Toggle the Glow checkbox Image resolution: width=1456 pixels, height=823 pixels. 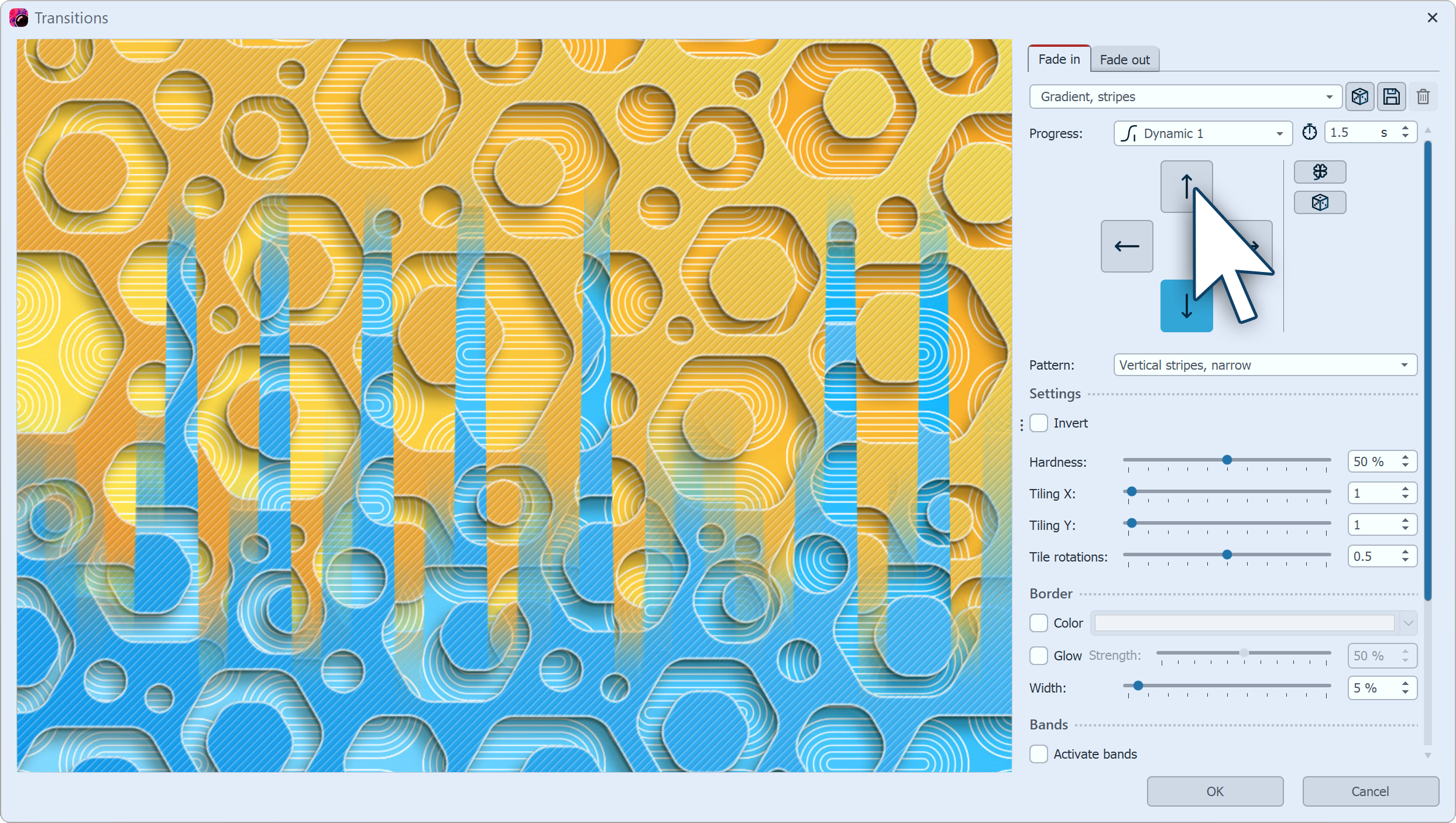[x=1039, y=656]
